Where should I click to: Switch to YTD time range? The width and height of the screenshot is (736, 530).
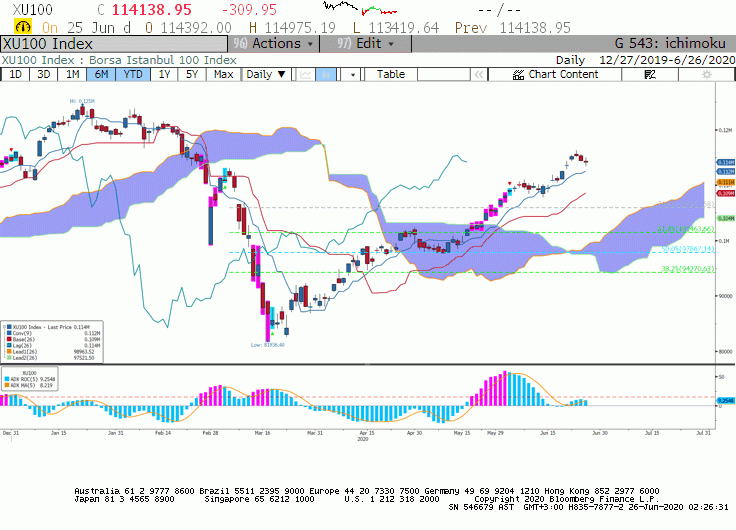pos(133,75)
